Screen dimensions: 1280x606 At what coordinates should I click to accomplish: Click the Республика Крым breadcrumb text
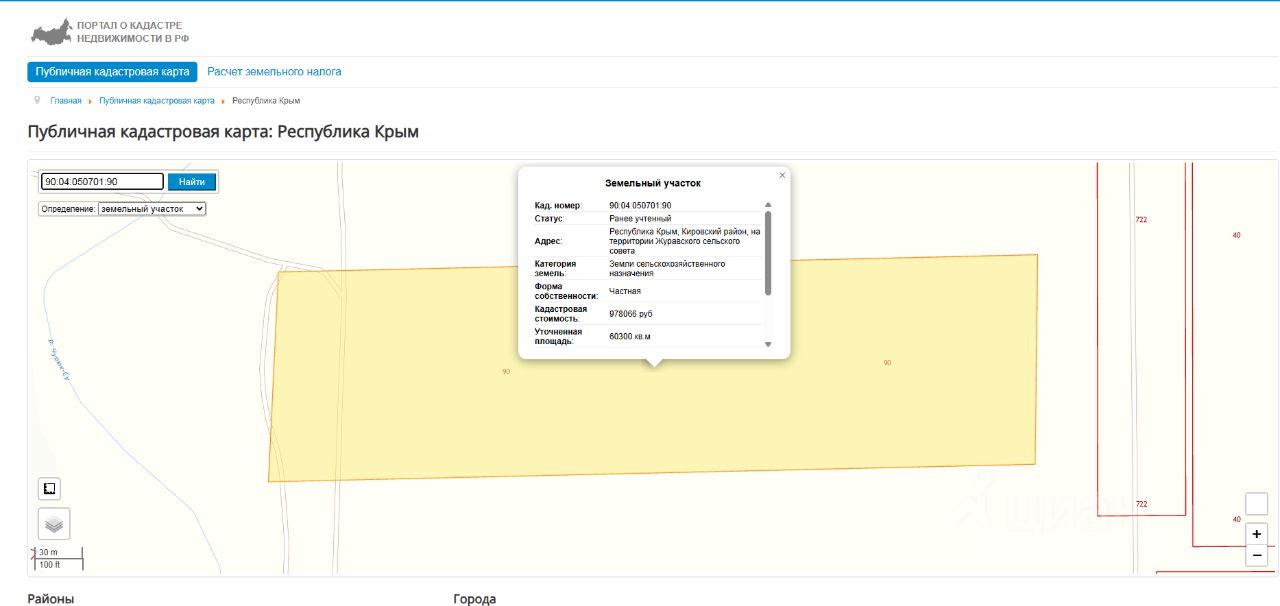[x=266, y=101]
